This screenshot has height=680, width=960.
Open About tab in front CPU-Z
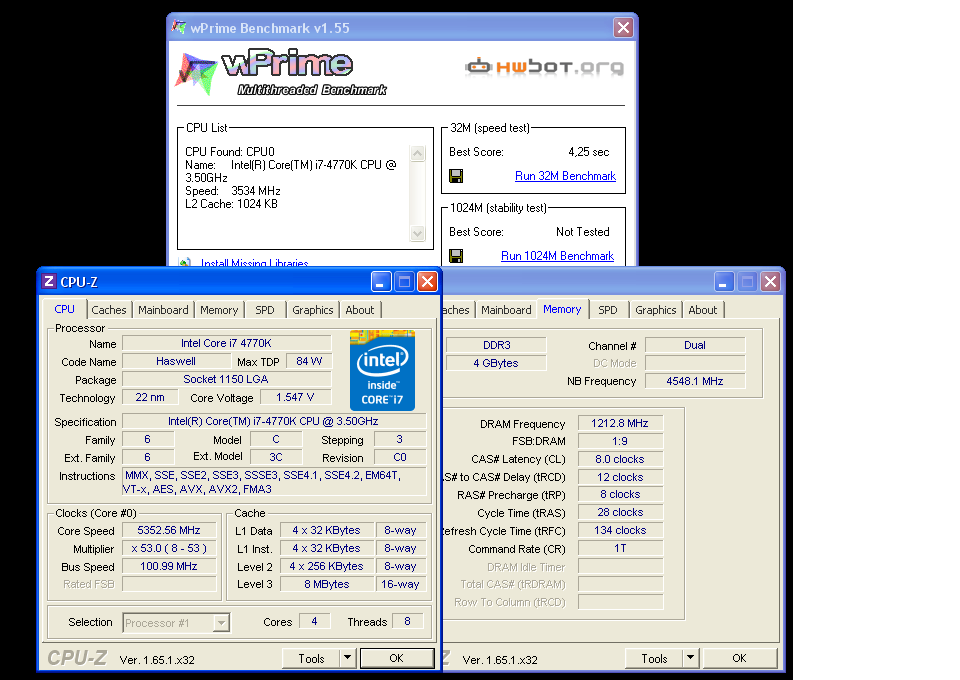click(x=360, y=310)
